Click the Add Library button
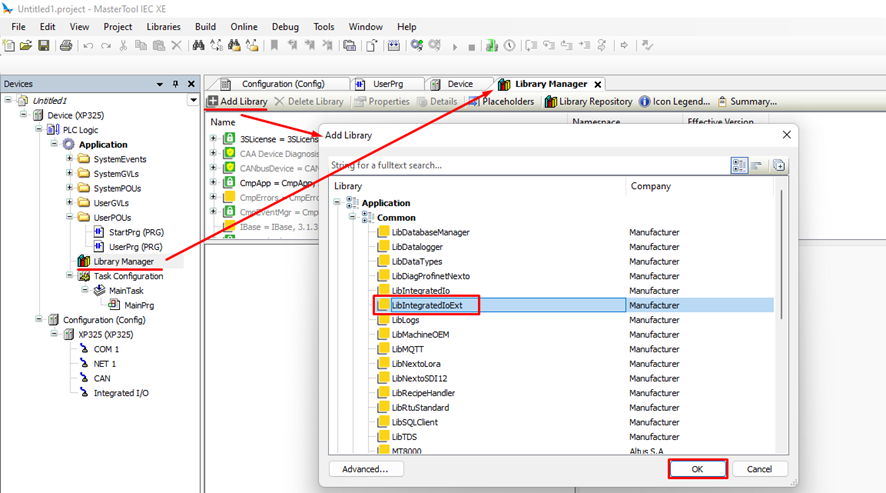886x493 pixels. pos(237,101)
